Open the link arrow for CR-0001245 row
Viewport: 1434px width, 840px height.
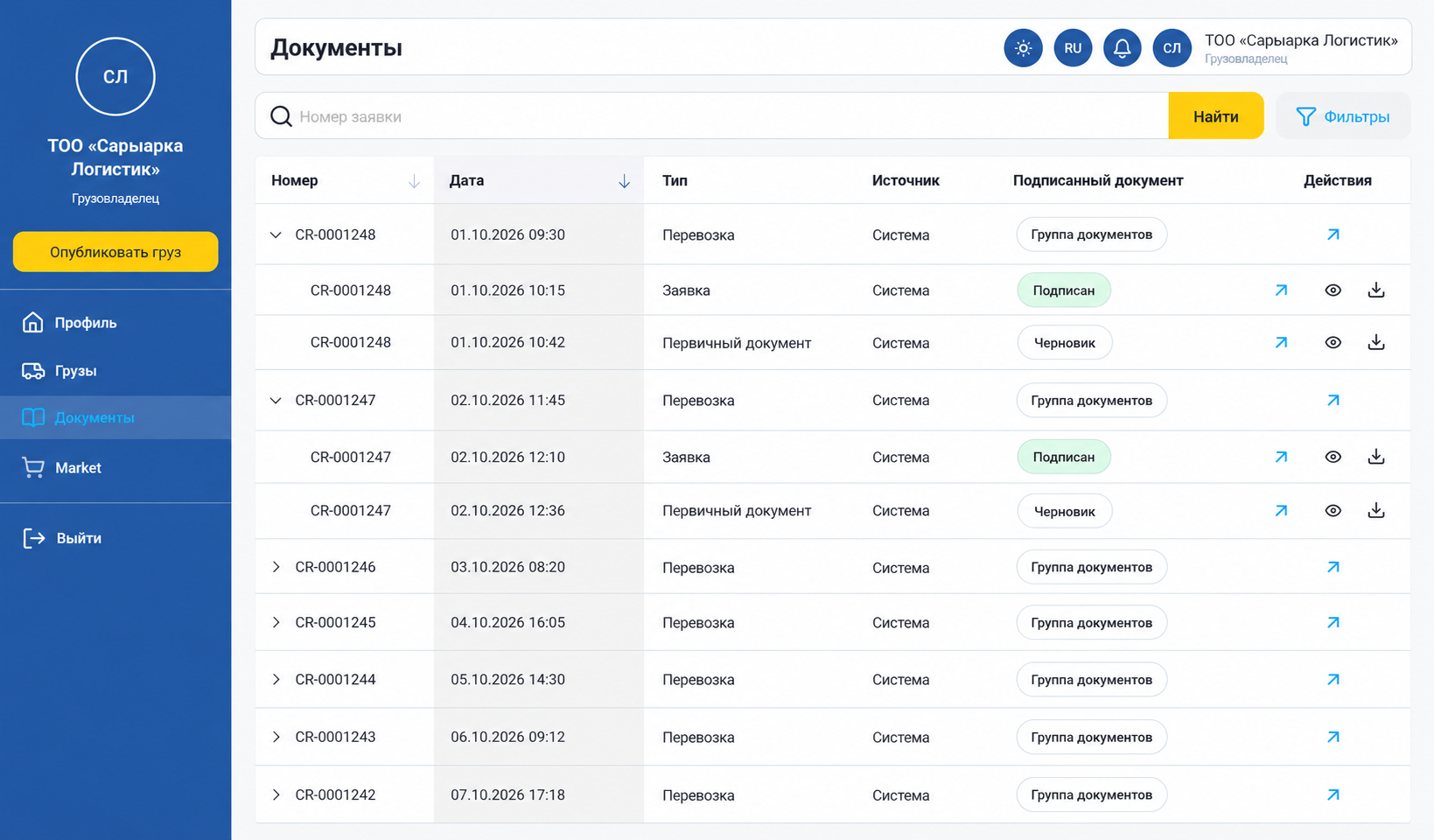[x=1333, y=623]
